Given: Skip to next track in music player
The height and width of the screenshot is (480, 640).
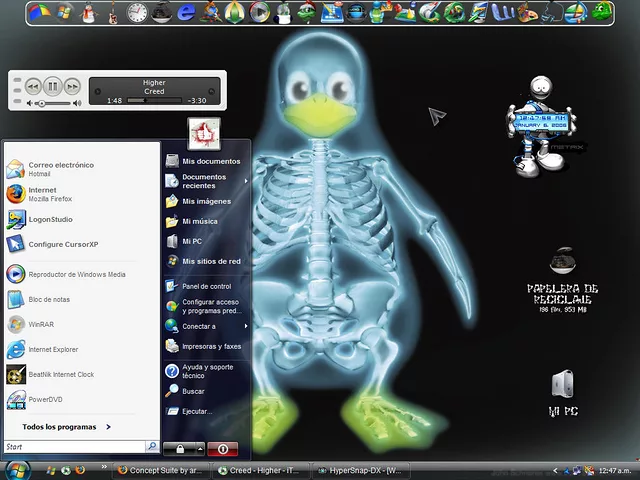Looking at the screenshot, I should coord(72,87).
